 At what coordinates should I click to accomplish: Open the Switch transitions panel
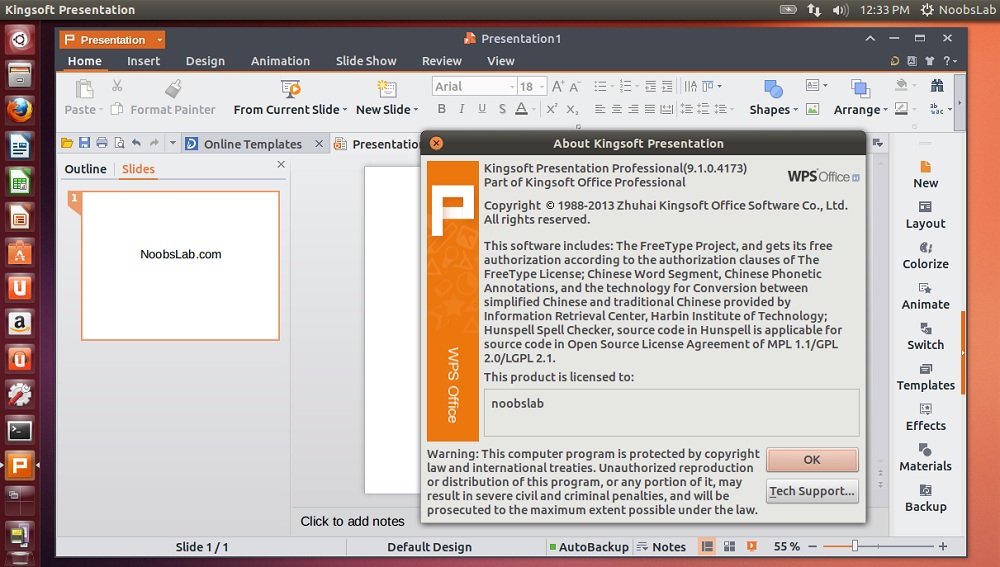pyautogui.click(x=925, y=336)
